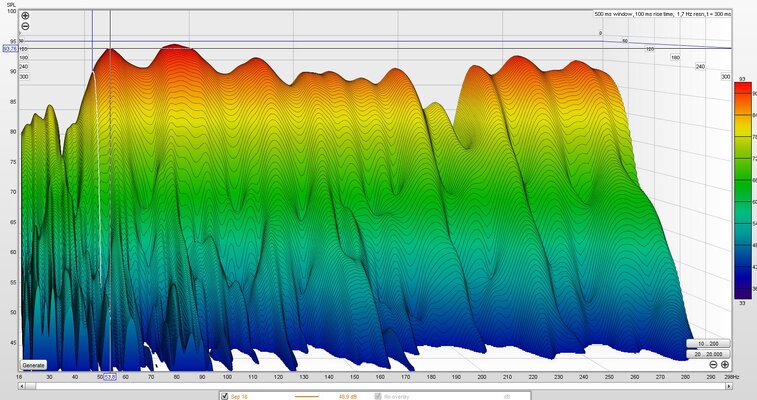Click the rainbow SPL color scale bar
The height and width of the screenshot is (400, 757).
[743, 190]
